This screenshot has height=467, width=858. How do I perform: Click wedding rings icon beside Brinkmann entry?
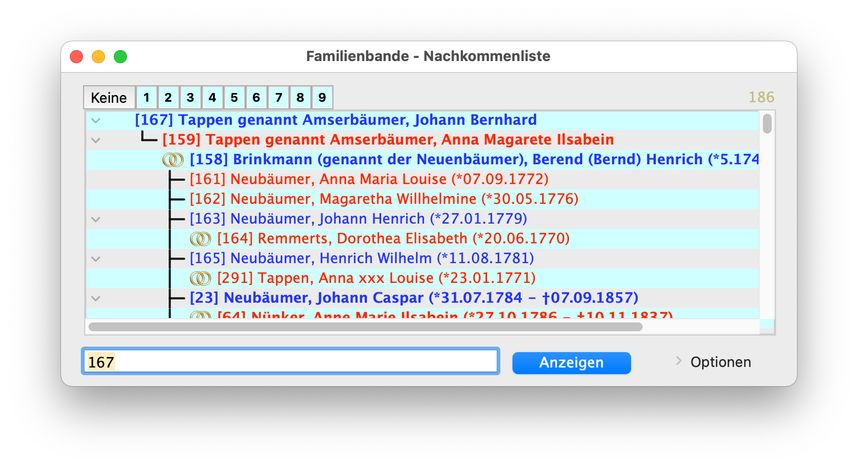(173, 160)
